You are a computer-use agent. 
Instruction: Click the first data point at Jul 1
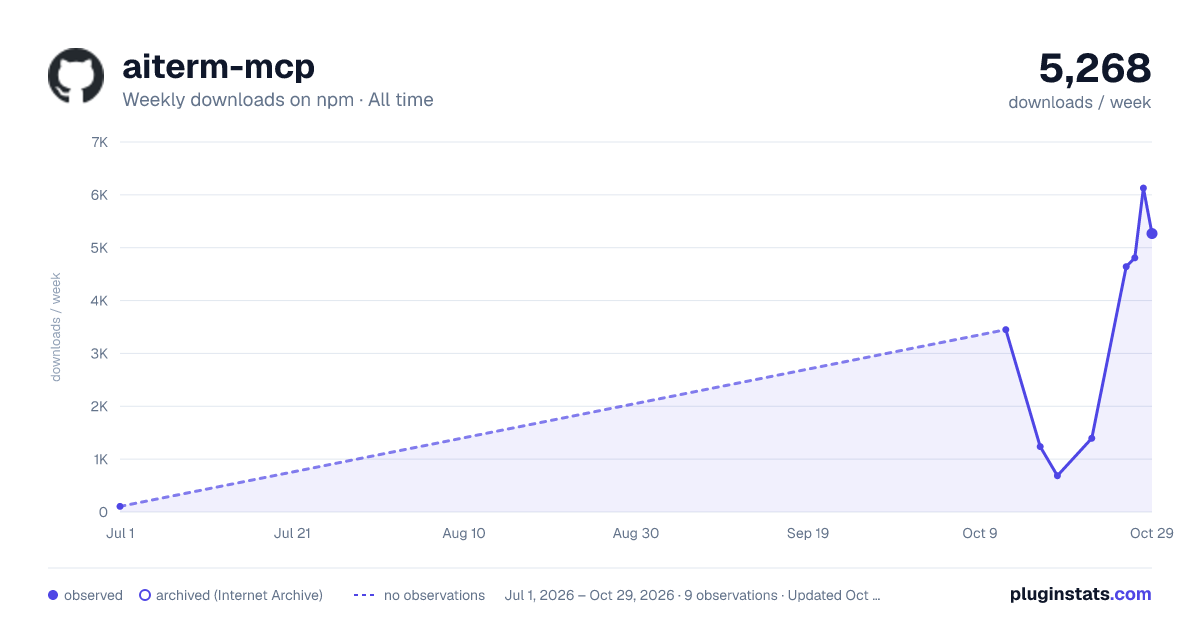[120, 506]
